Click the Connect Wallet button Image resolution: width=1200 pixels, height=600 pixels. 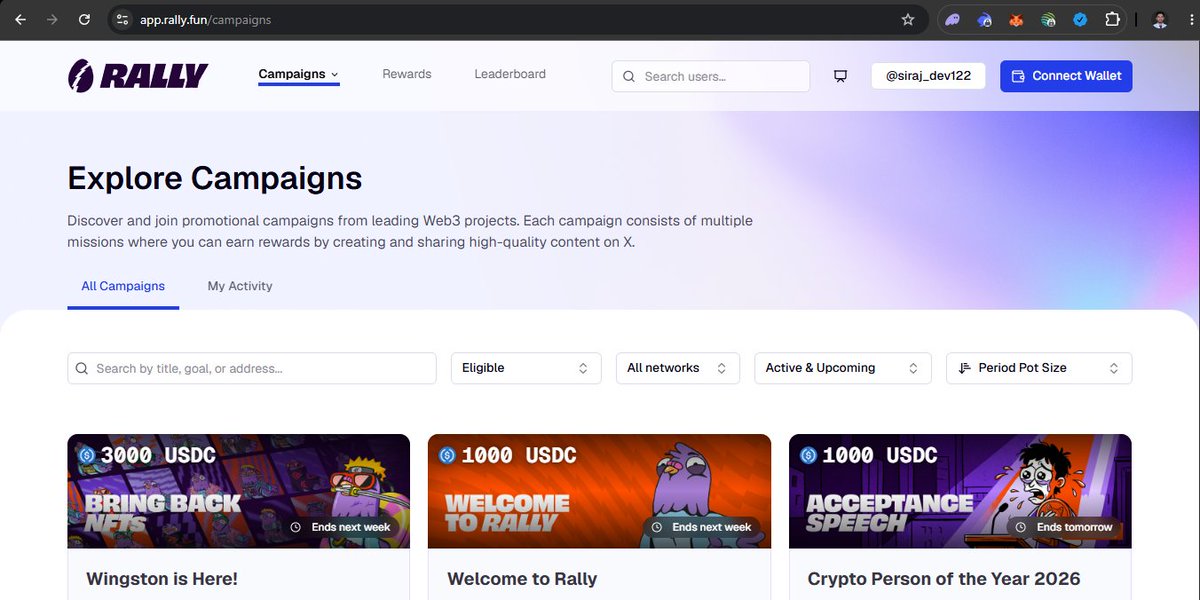point(1066,76)
